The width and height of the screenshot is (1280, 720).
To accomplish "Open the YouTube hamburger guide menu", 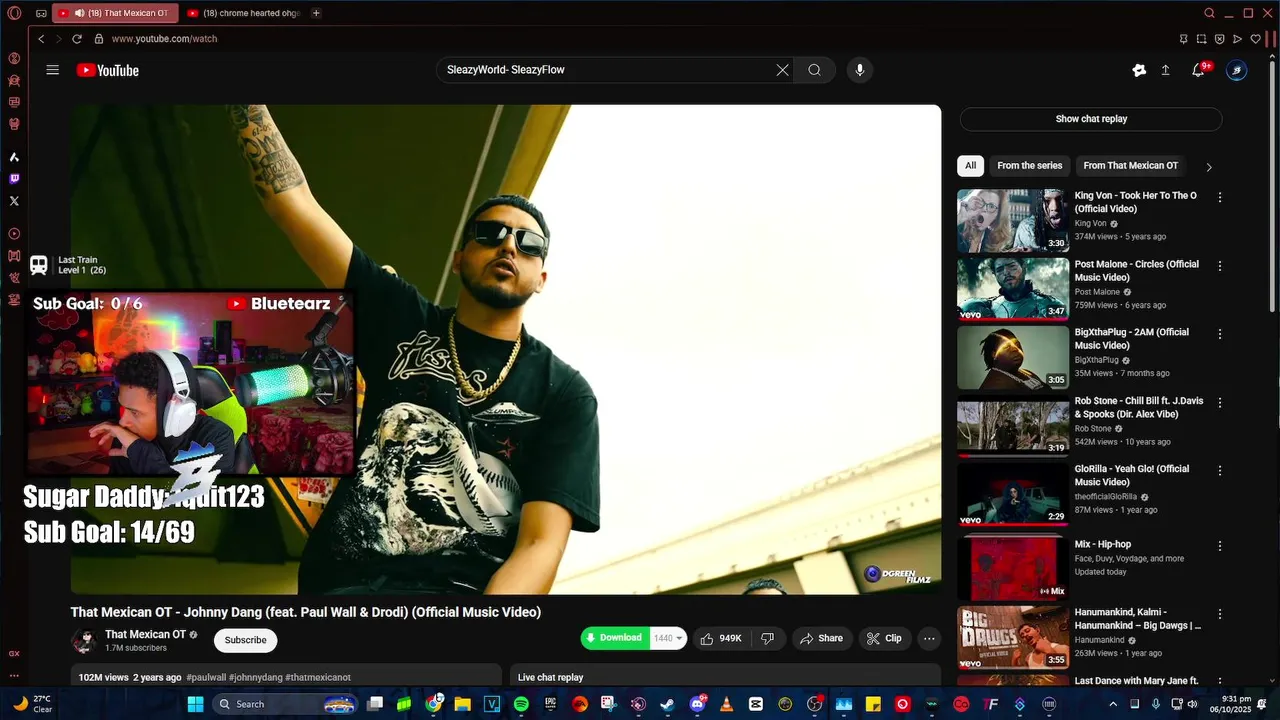I will [53, 70].
